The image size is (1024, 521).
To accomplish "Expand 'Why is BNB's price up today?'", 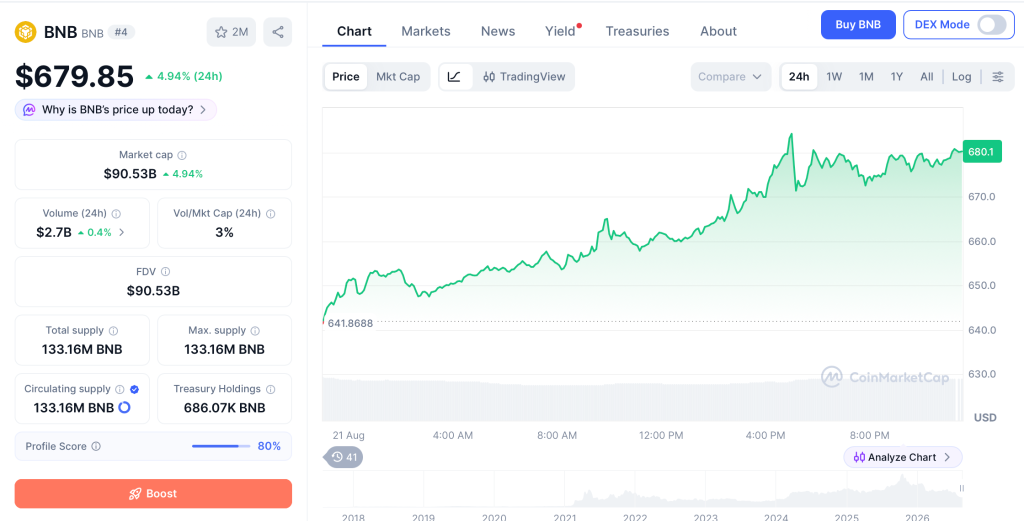I will pos(116,110).
